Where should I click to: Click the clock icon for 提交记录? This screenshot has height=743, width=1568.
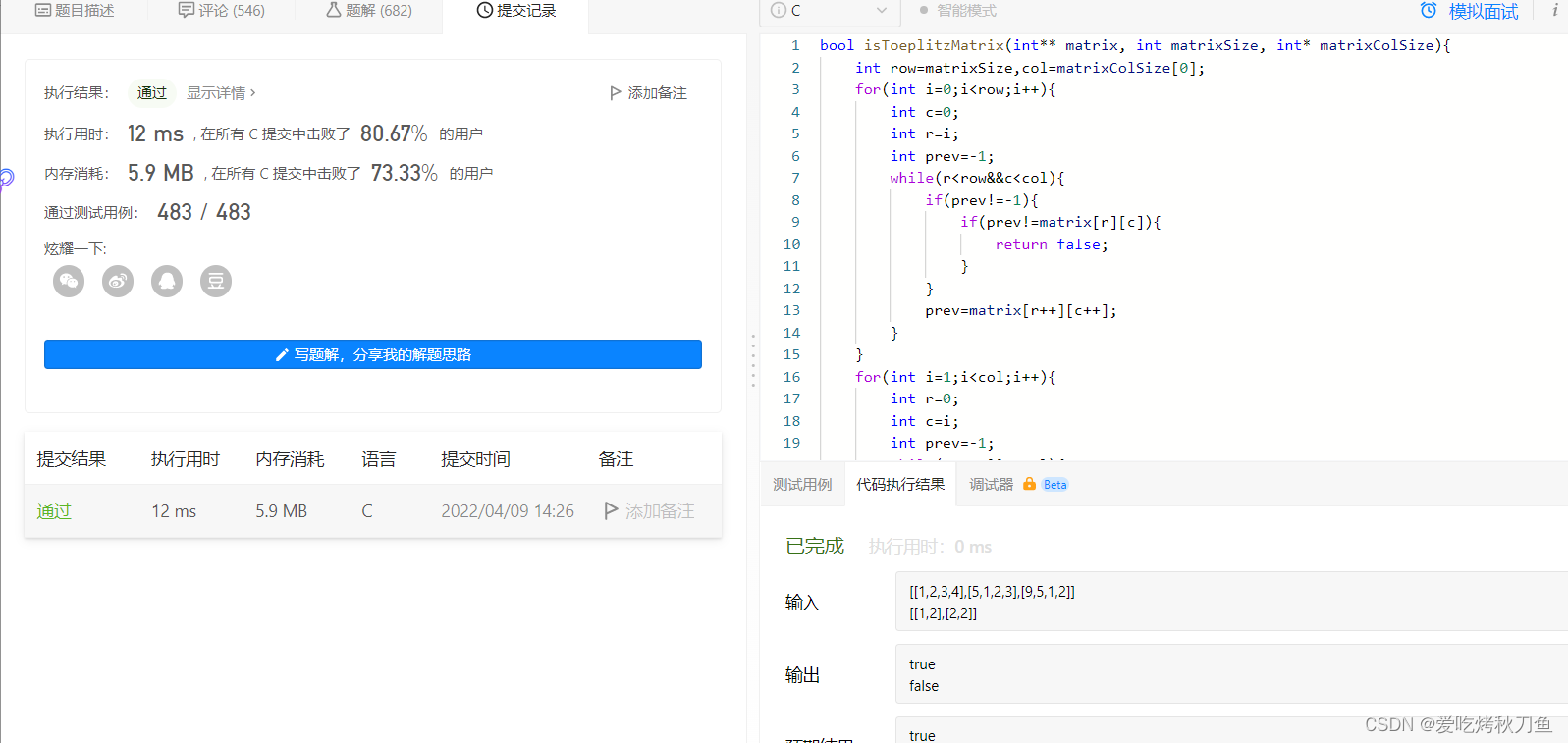point(485,10)
